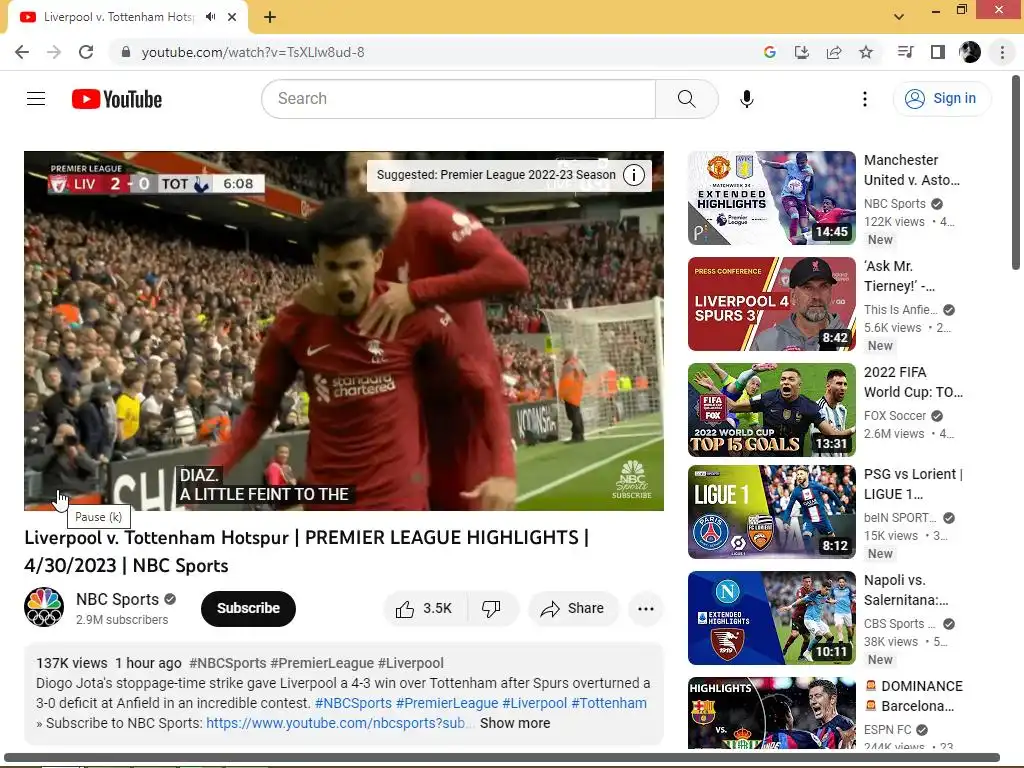Click the '137K views' text
Image resolution: width=1024 pixels, height=768 pixels.
click(72, 664)
